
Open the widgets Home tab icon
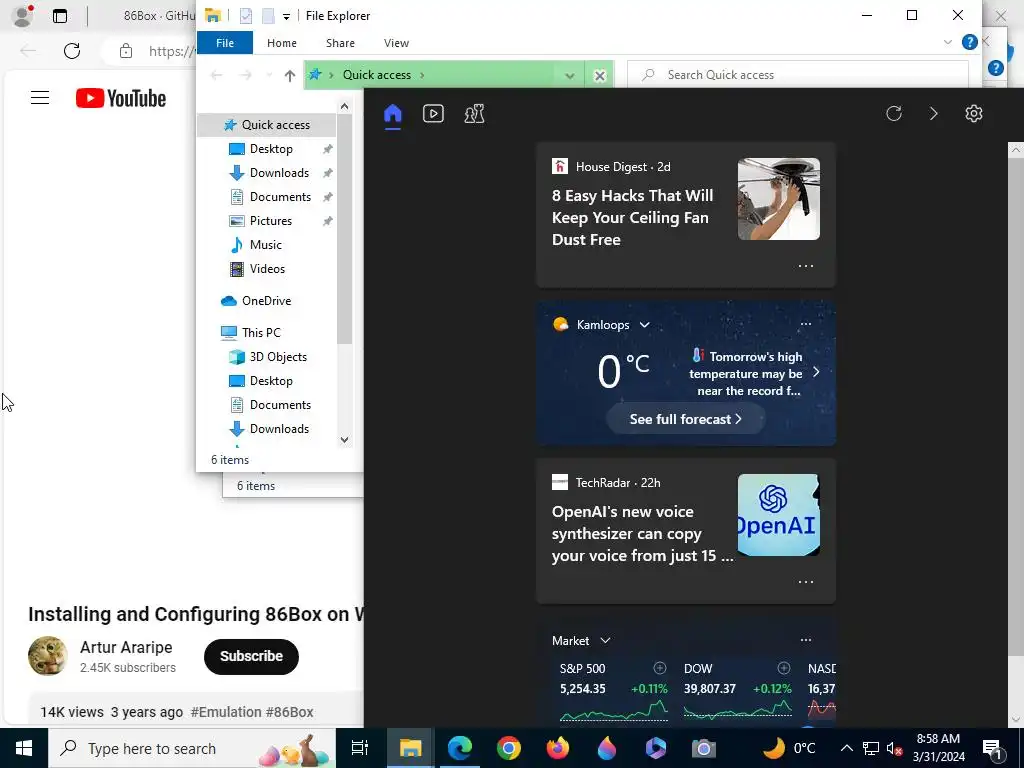pyautogui.click(x=392, y=114)
